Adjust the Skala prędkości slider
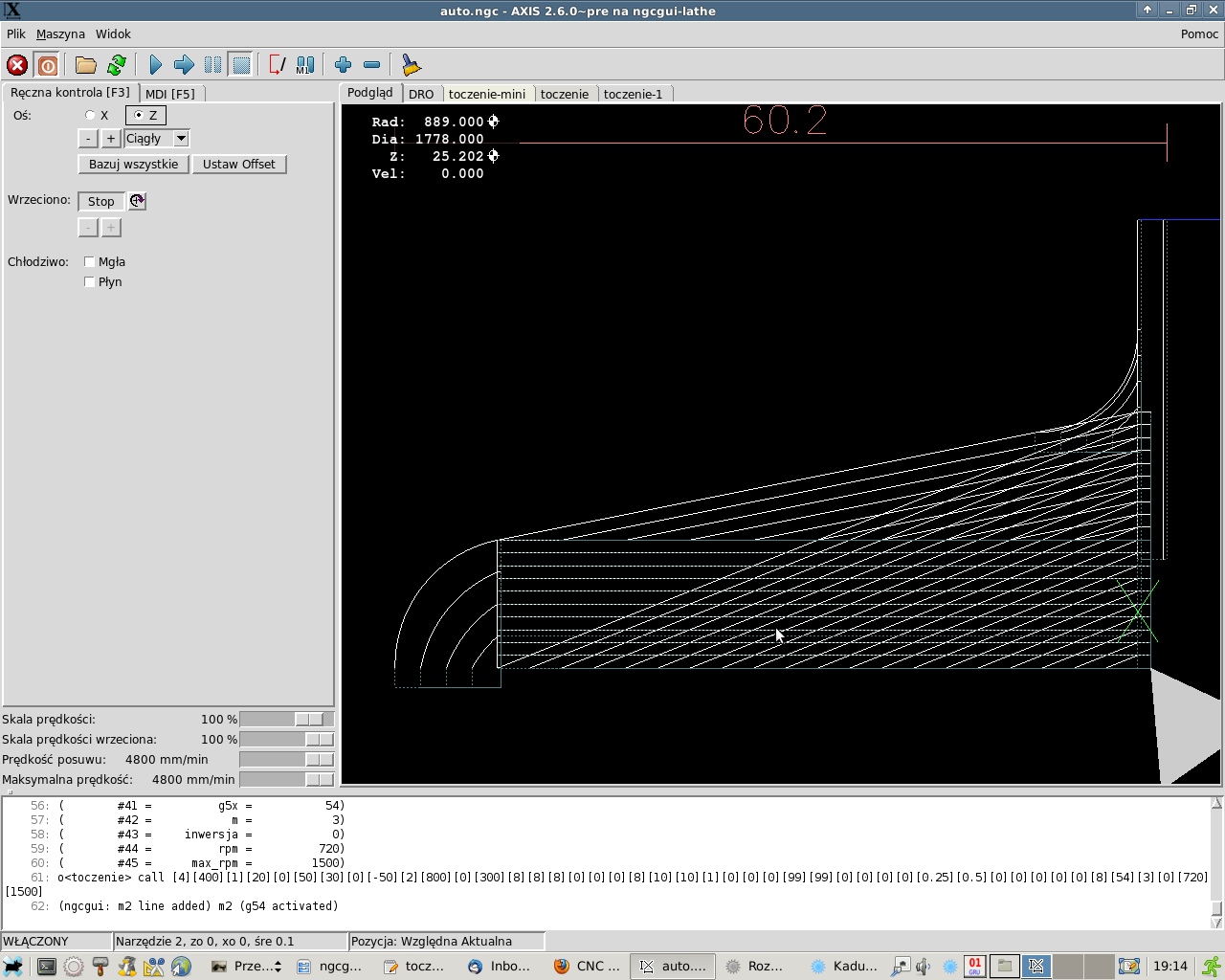This screenshot has height=980, width=1225. coord(287,720)
